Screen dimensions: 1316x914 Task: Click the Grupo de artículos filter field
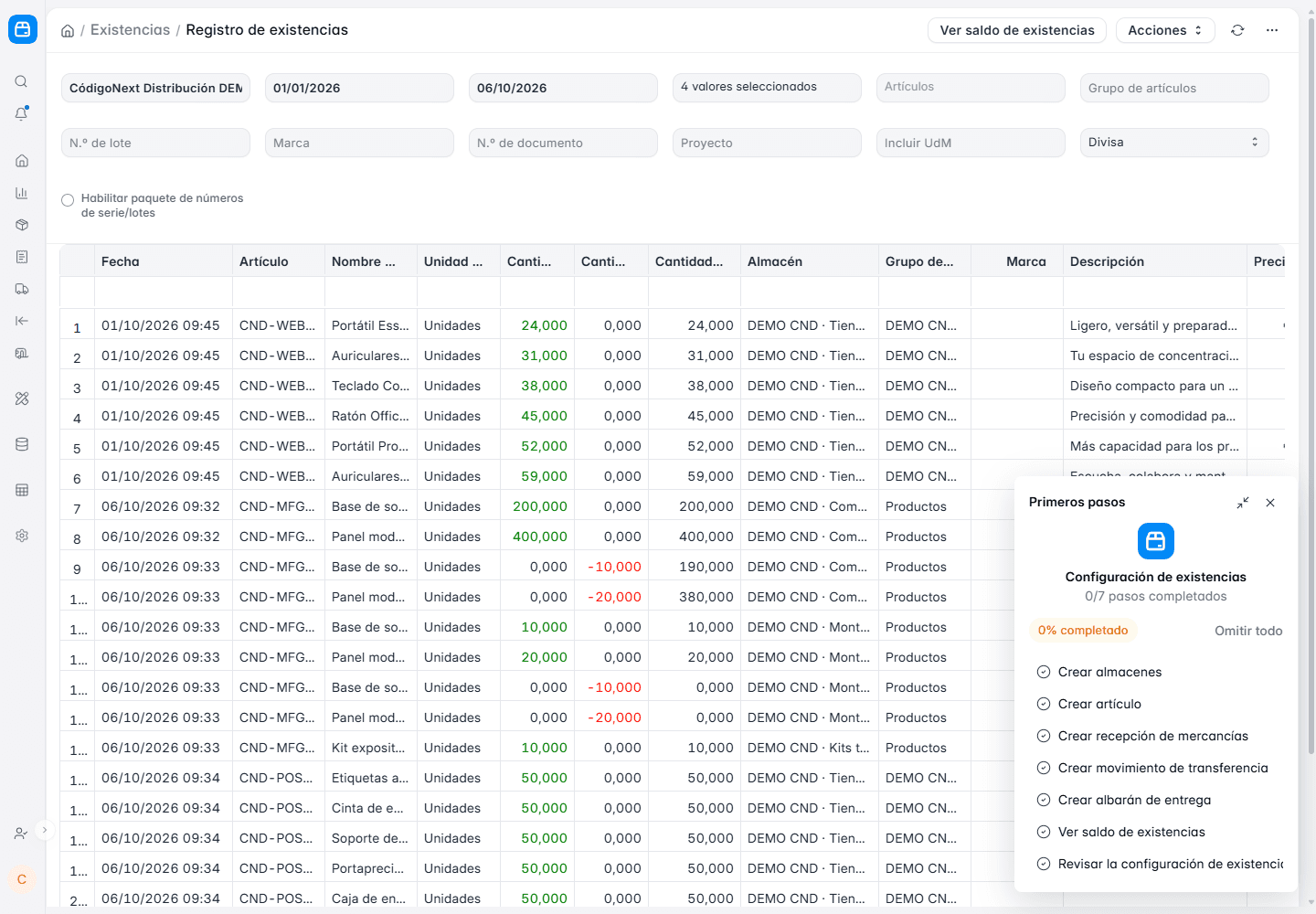(1174, 88)
